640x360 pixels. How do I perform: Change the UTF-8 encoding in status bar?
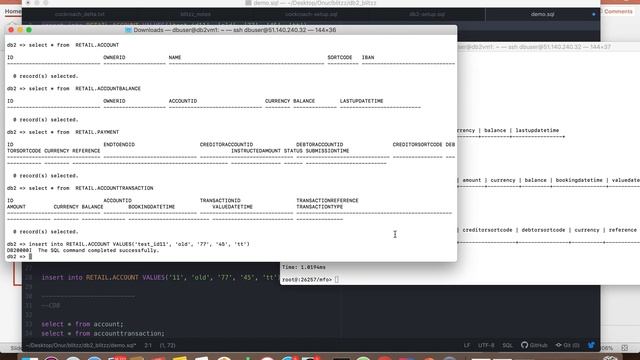486,345
